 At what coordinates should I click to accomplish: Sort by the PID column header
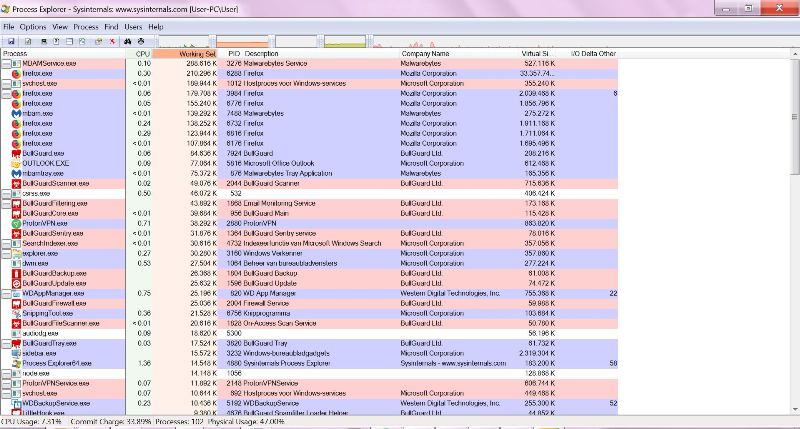(231, 54)
